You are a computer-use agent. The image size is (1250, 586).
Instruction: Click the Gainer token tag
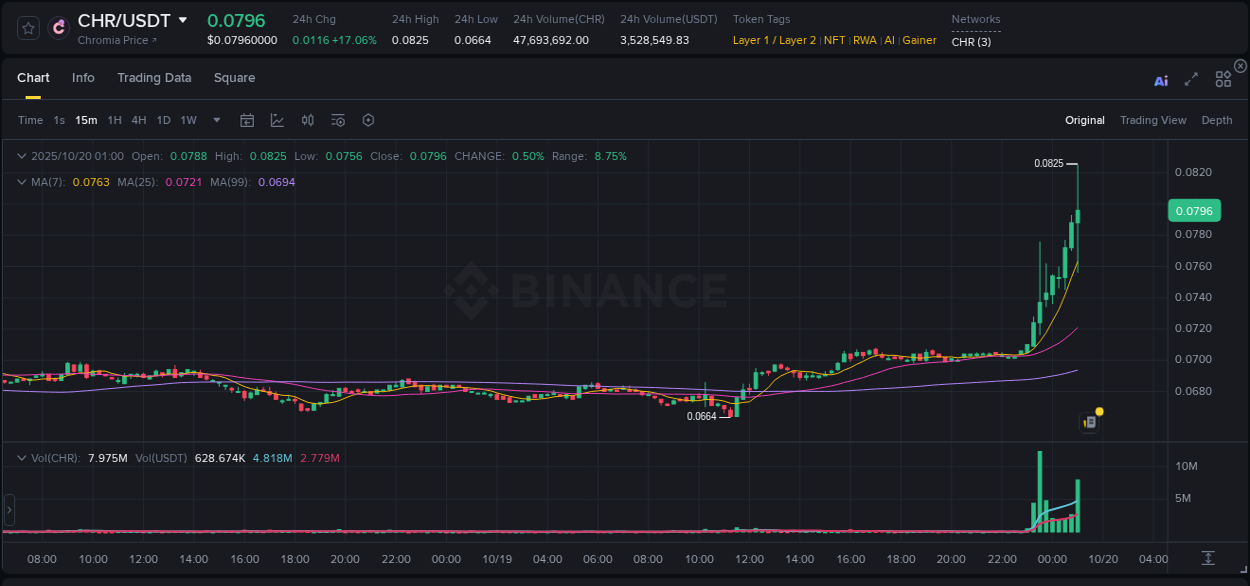pyautogui.click(x=919, y=41)
